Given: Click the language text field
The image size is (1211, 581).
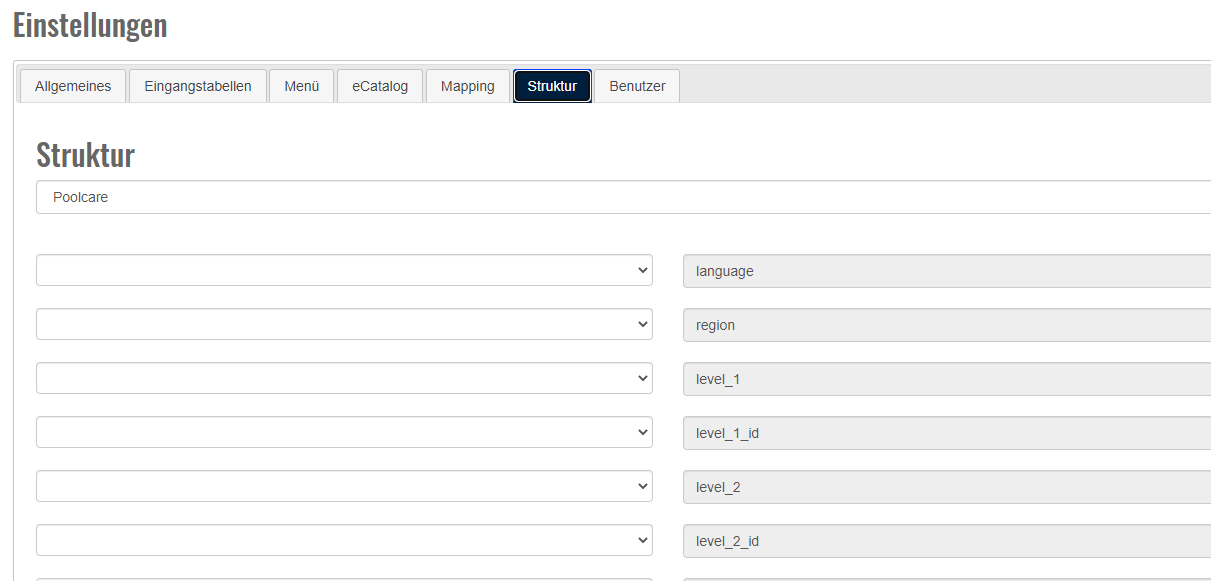Looking at the screenshot, I should coord(945,271).
